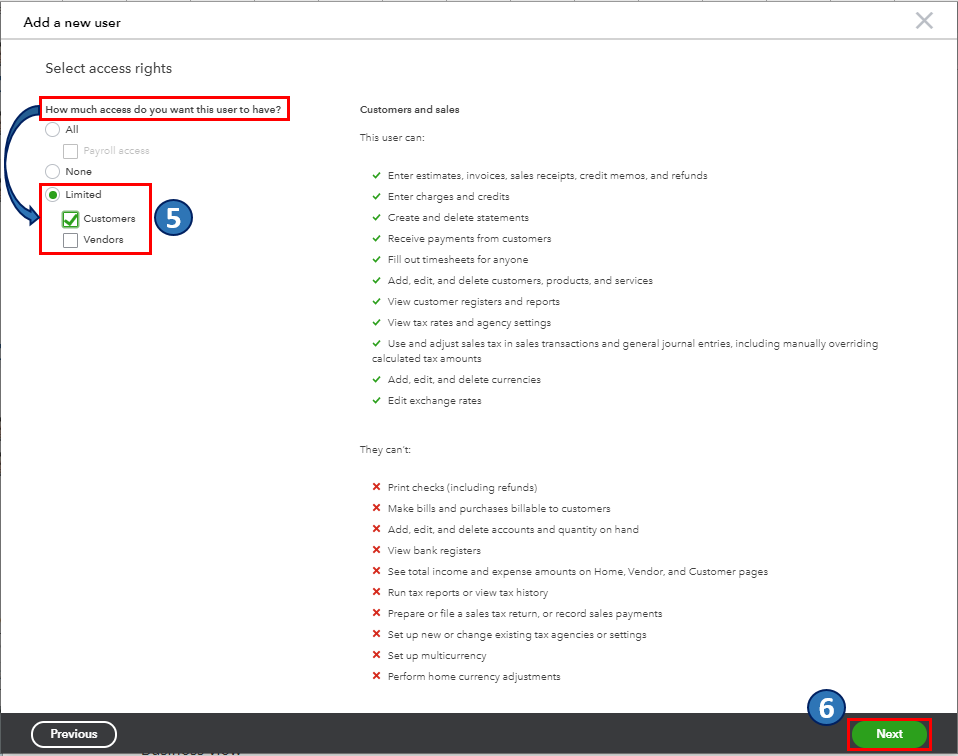This screenshot has height=756, width=958.
Task: Click 'Add, edit, and delete currencies' line
Action: (464, 380)
